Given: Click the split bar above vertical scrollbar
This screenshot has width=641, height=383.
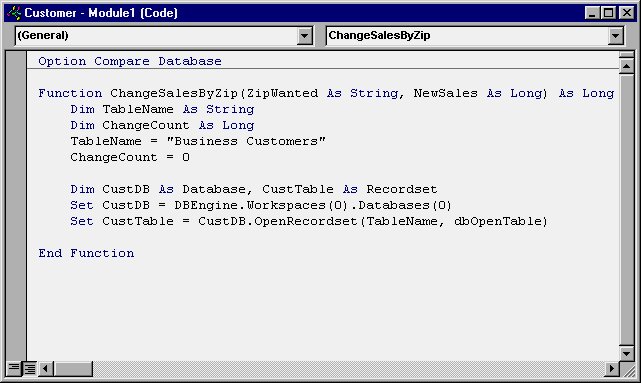Looking at the screenshot, I should click(627, 55).
